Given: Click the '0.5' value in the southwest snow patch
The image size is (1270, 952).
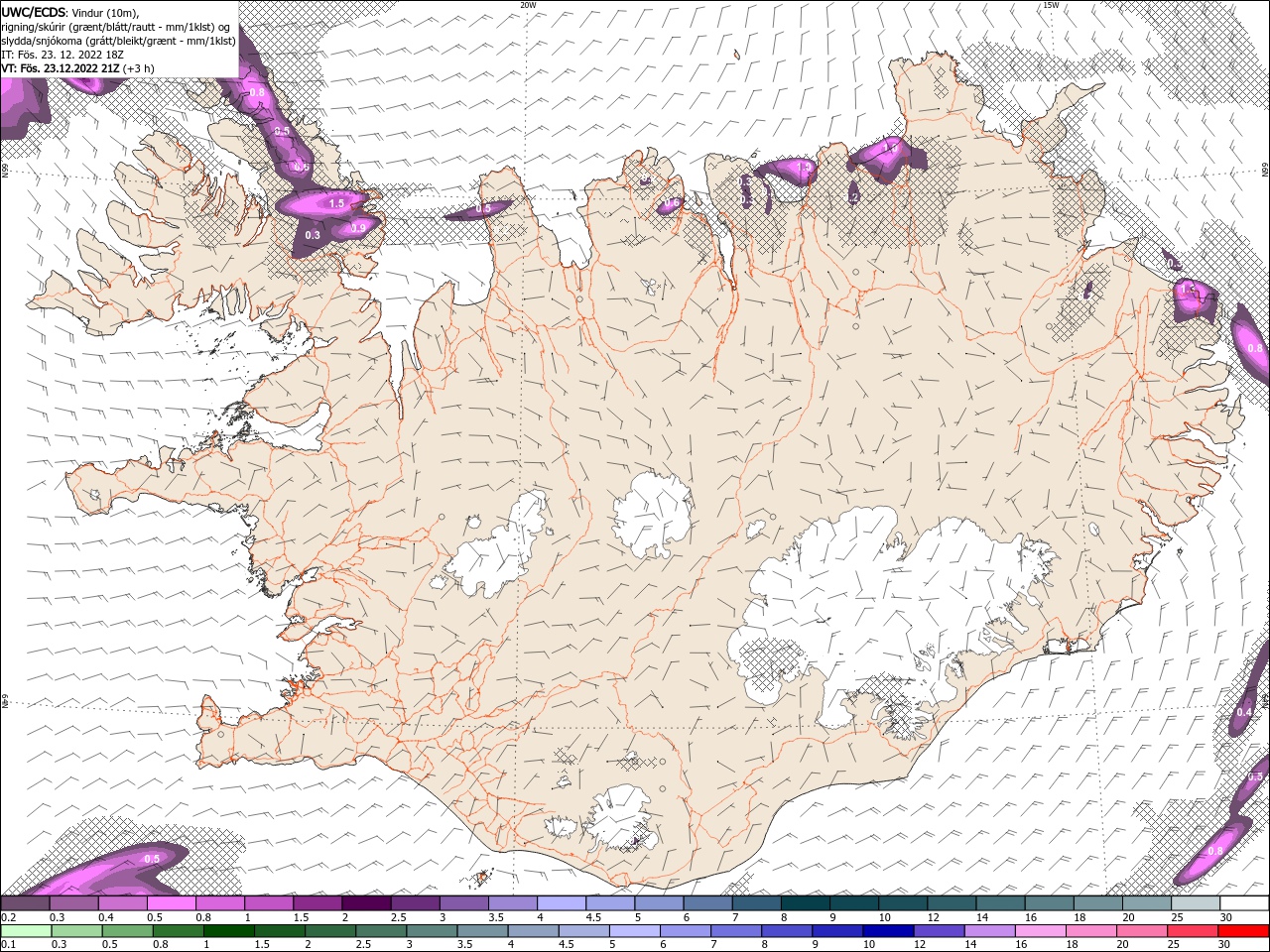Looking at the screenshot, I should point(152,859).
